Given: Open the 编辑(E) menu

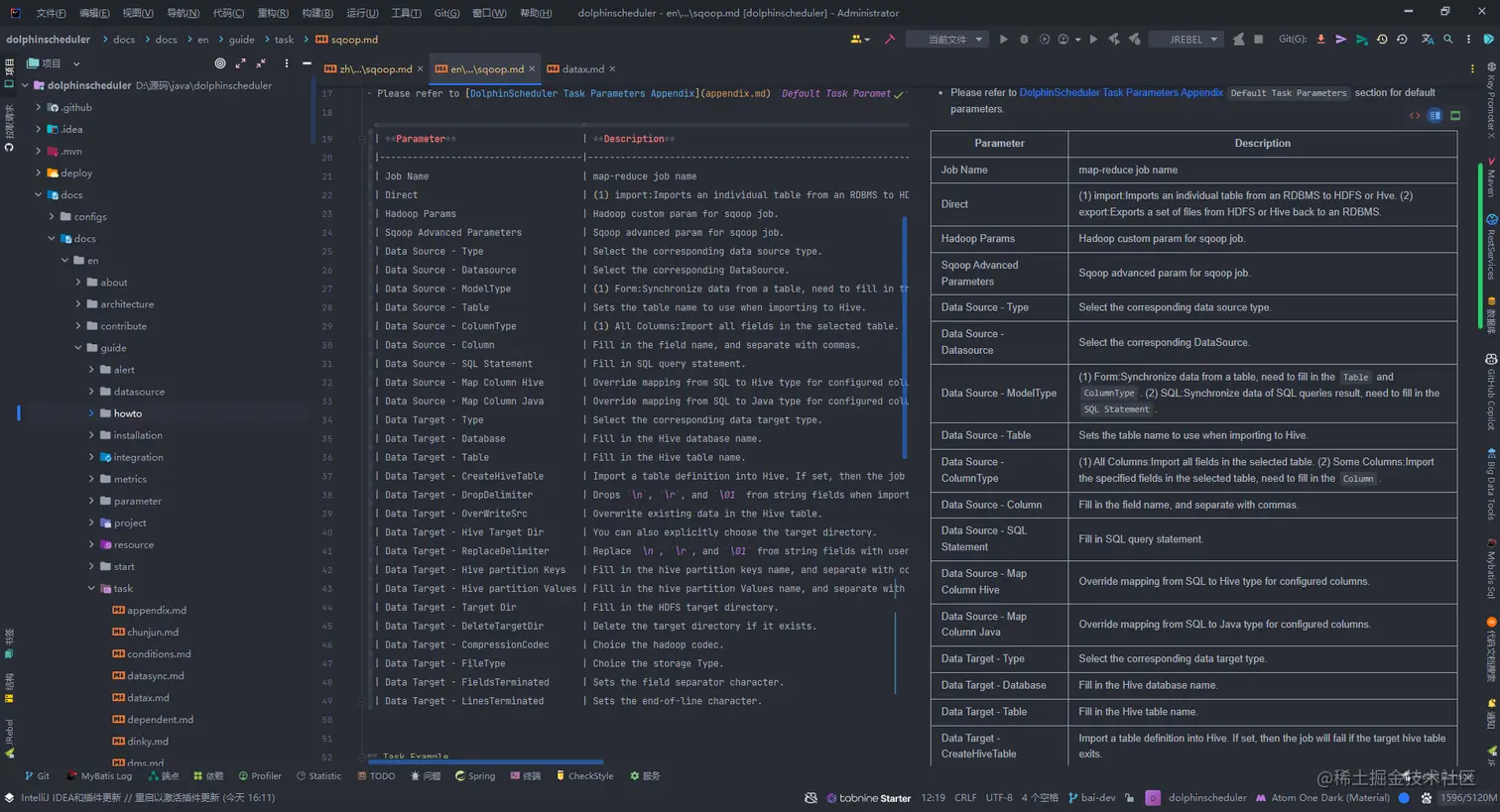Looking at the screenshot, I should [94, 13].
